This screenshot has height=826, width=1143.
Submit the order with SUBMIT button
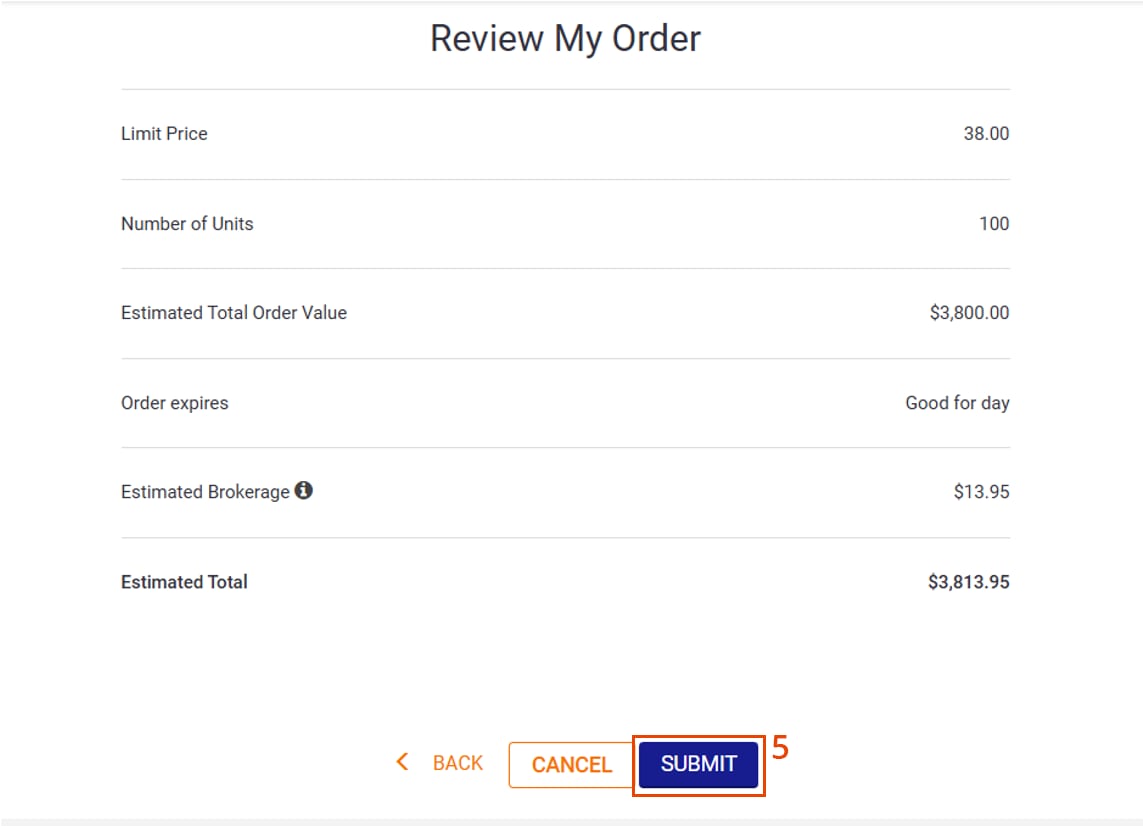[698, 765]
